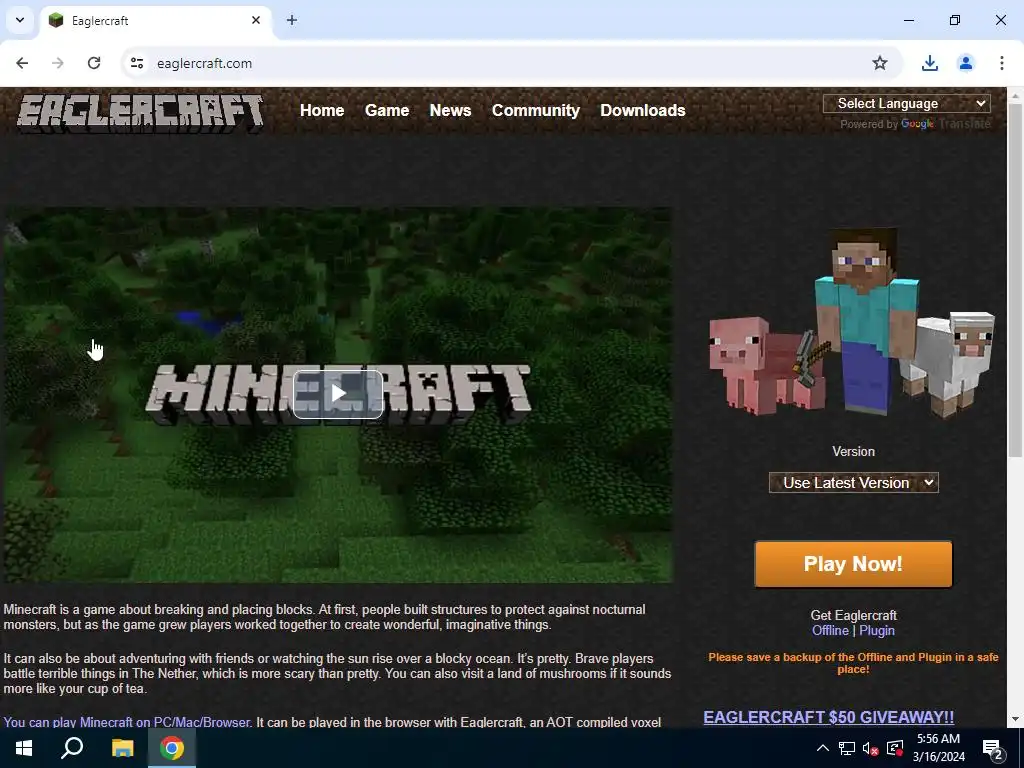Open Chrome downloads icon
The height and width of the screenshot is (768, 1024).
pos(929,63)
